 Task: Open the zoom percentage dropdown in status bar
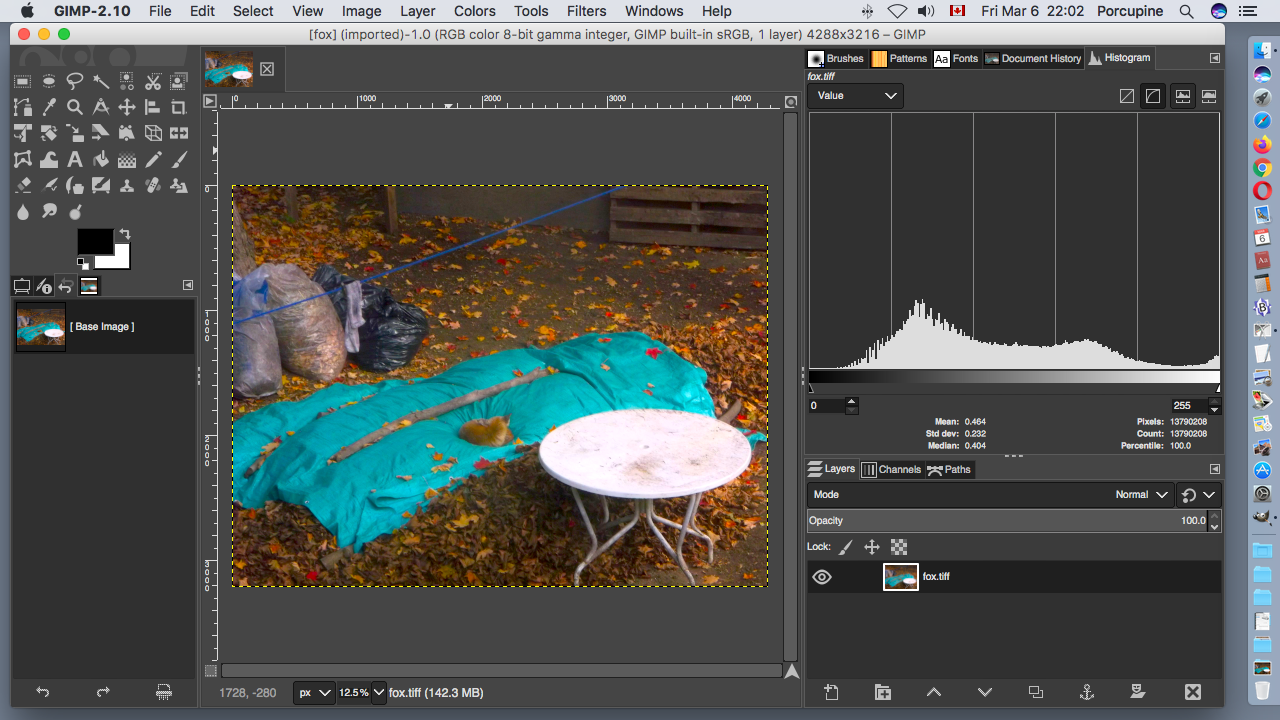click(x=377, y=693)
